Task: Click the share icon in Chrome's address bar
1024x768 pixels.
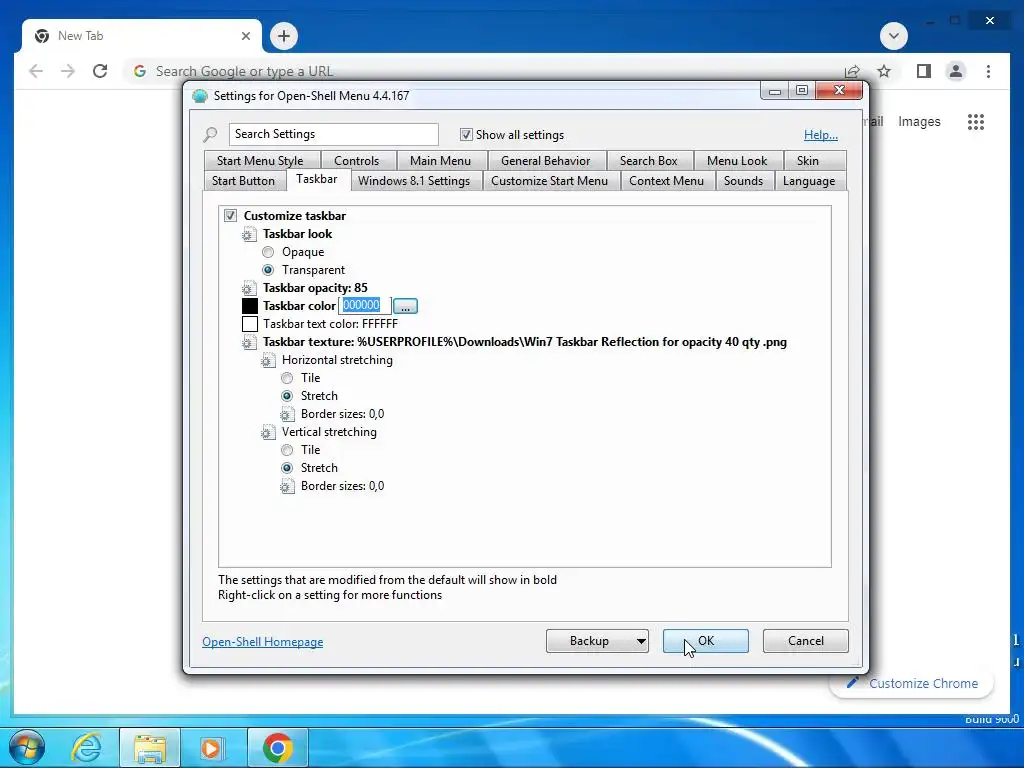Action: click(x=852, y=71)
